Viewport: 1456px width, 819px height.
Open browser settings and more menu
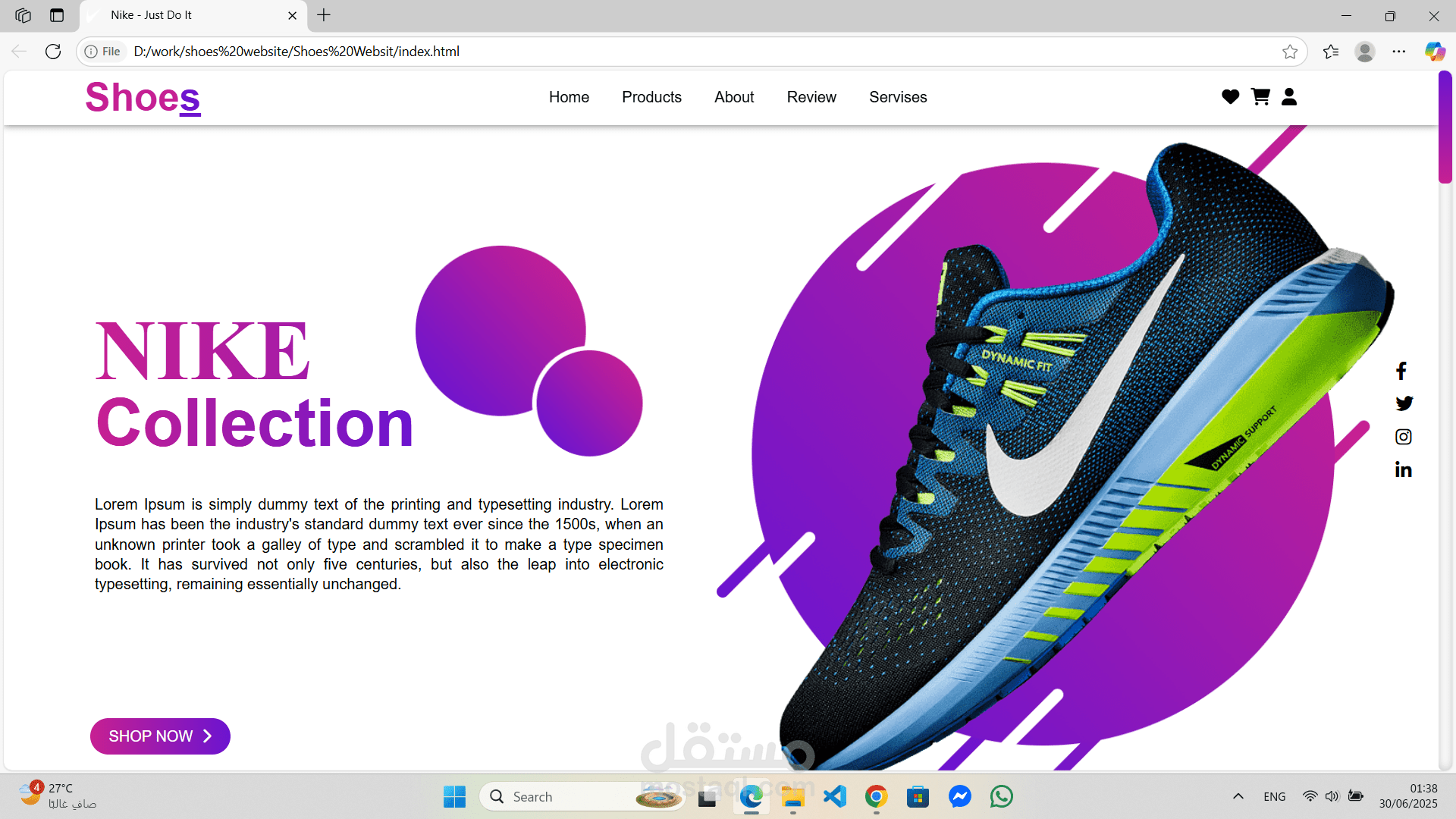pos(1399,52)
